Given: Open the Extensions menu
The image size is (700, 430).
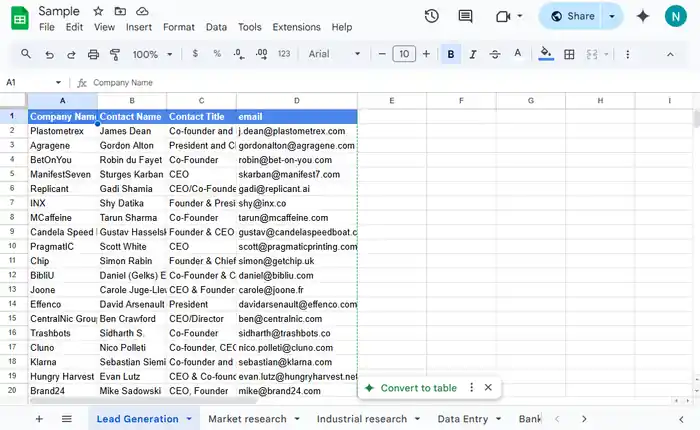Looking at the screenshot, I should [296, 27].
